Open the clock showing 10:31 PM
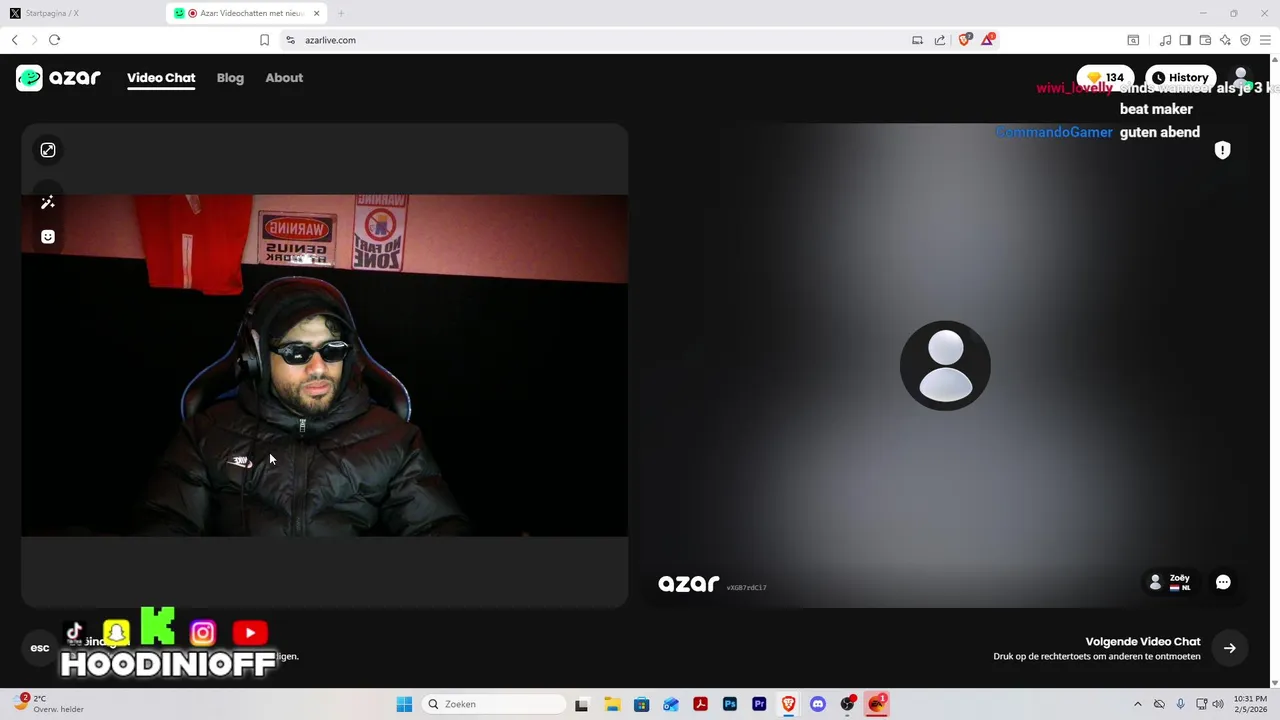This screenshot has width=1280, height=720. click(1250, 704)
